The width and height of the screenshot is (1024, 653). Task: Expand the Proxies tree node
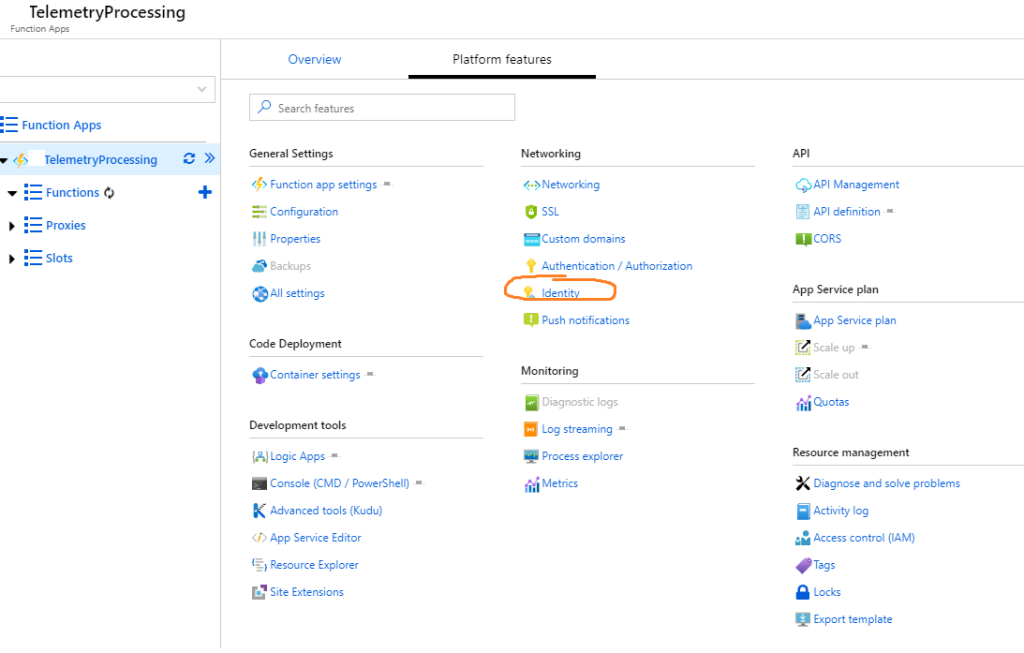(11, 226)
